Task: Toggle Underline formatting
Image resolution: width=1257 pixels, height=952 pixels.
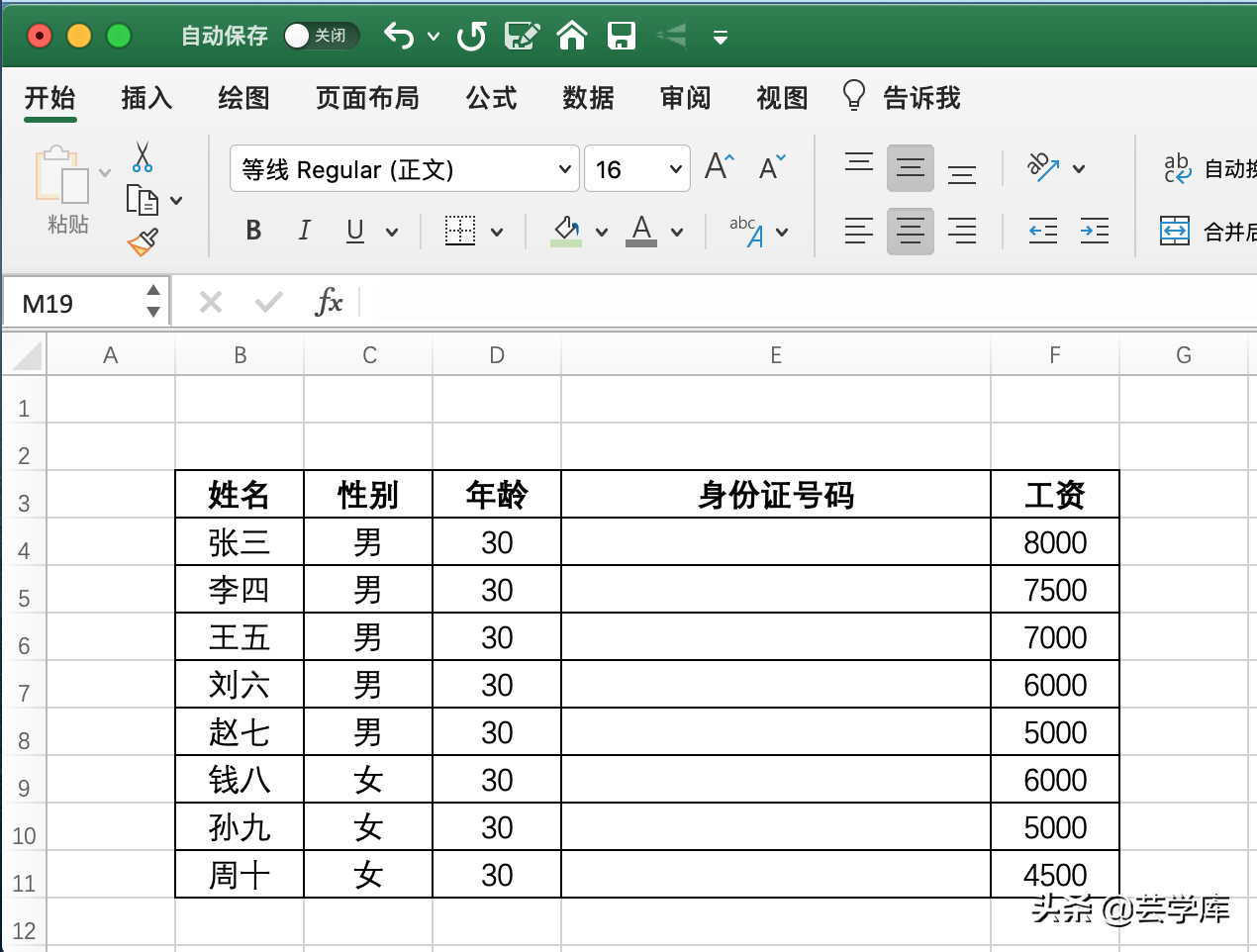Action: [355, 231]
